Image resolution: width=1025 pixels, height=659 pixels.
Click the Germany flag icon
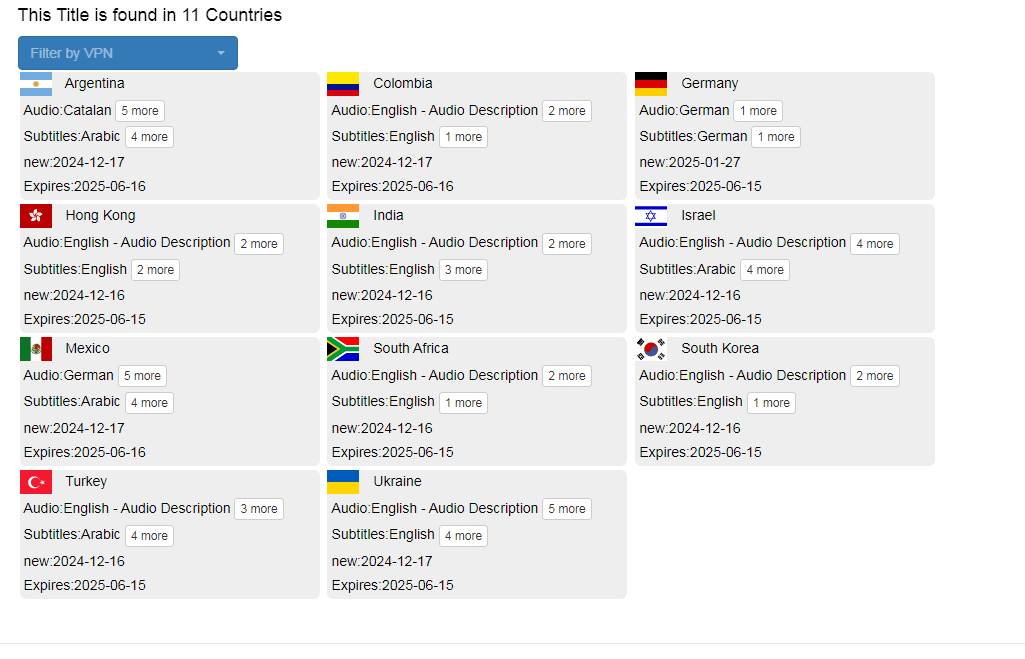(x=651, y=84)
